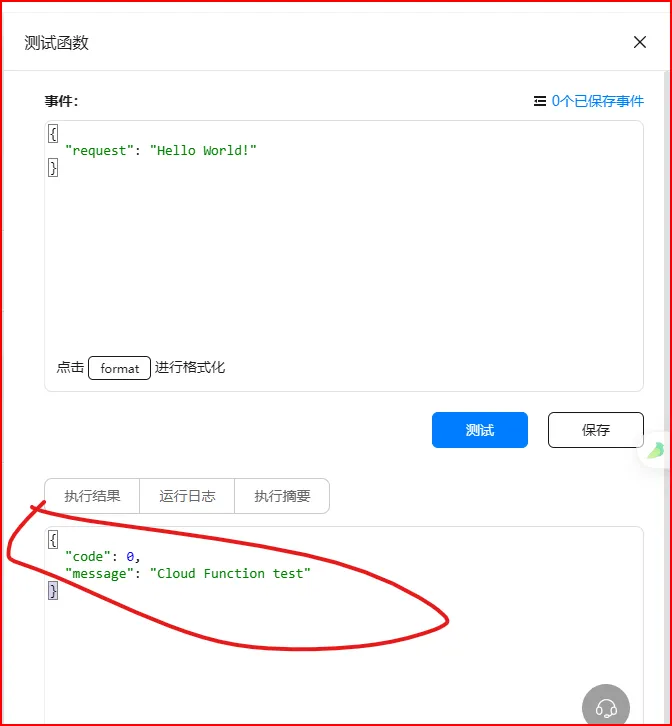Viewport: 672px width, 726px height.
Task: Click the 事件 label
Action: (x=62, y=101)
